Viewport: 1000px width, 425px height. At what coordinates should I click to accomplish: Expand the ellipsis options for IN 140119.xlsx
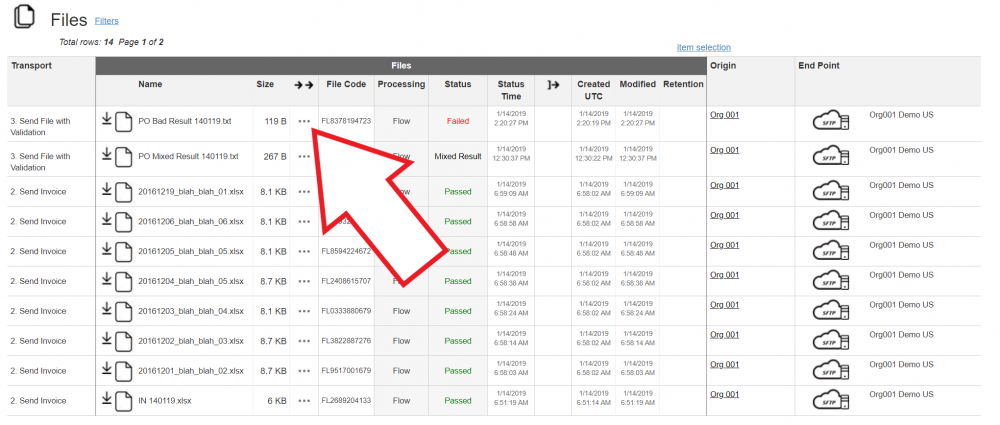point(304,401)
